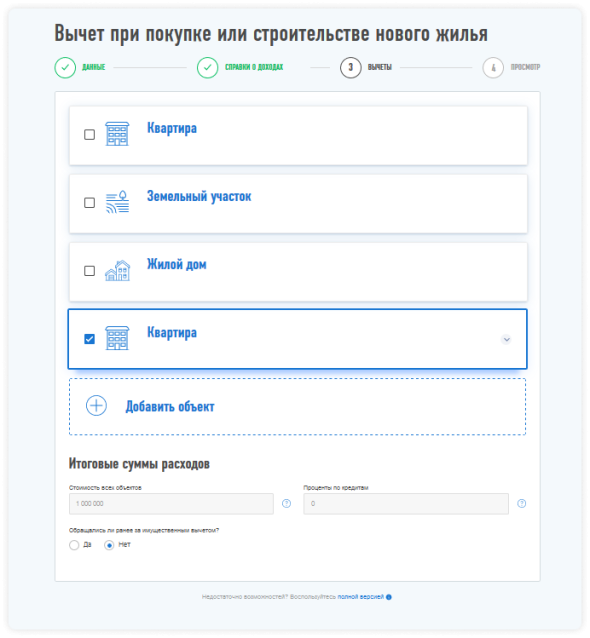The height and width of the screenshot is (638, 590).
Task: Open help icon beside Стоимость всех объектов
Action: [286, 504]
